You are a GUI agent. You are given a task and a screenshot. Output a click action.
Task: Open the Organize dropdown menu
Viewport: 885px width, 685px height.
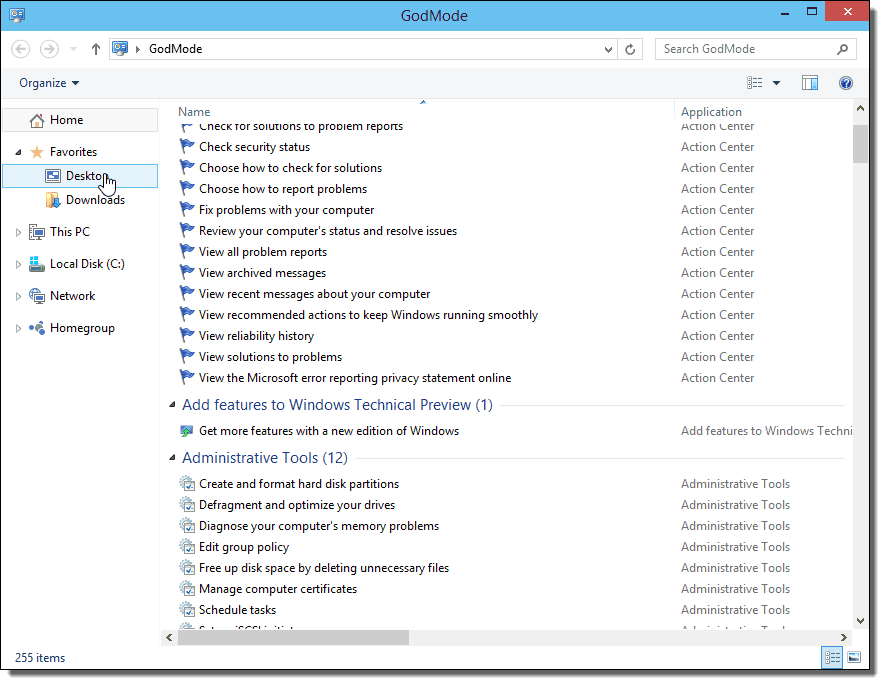(x=49, y=83)
